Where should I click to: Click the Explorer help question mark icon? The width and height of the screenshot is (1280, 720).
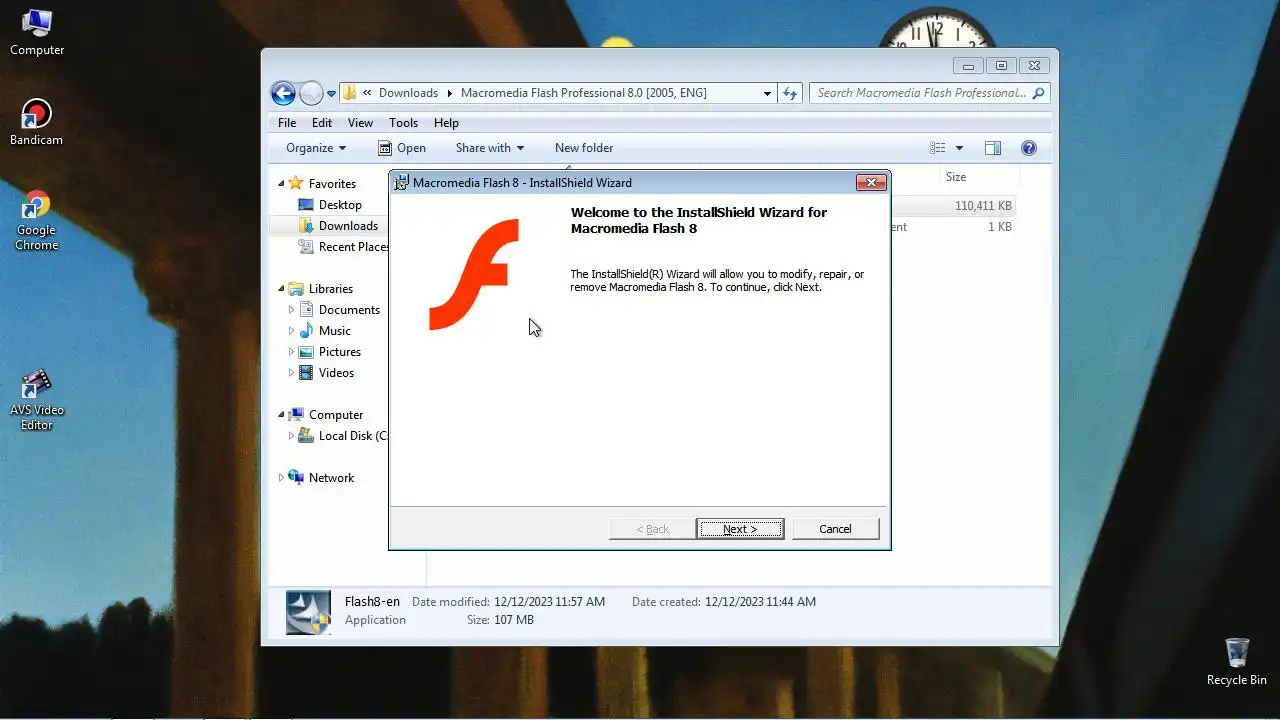point(1028,148)
